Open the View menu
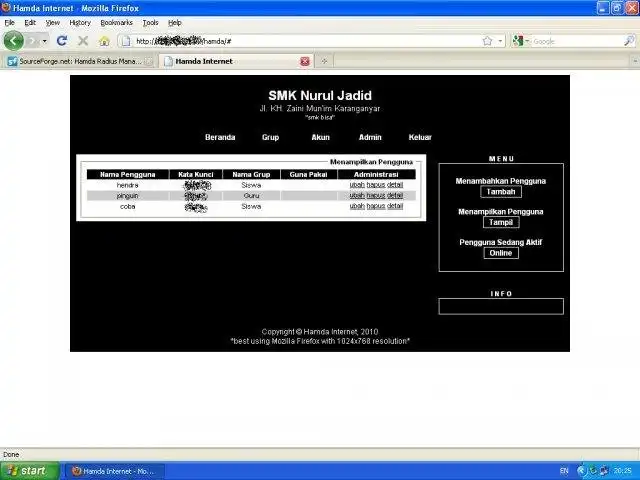This screenshot has width=640, height=480. coord(53,23)
